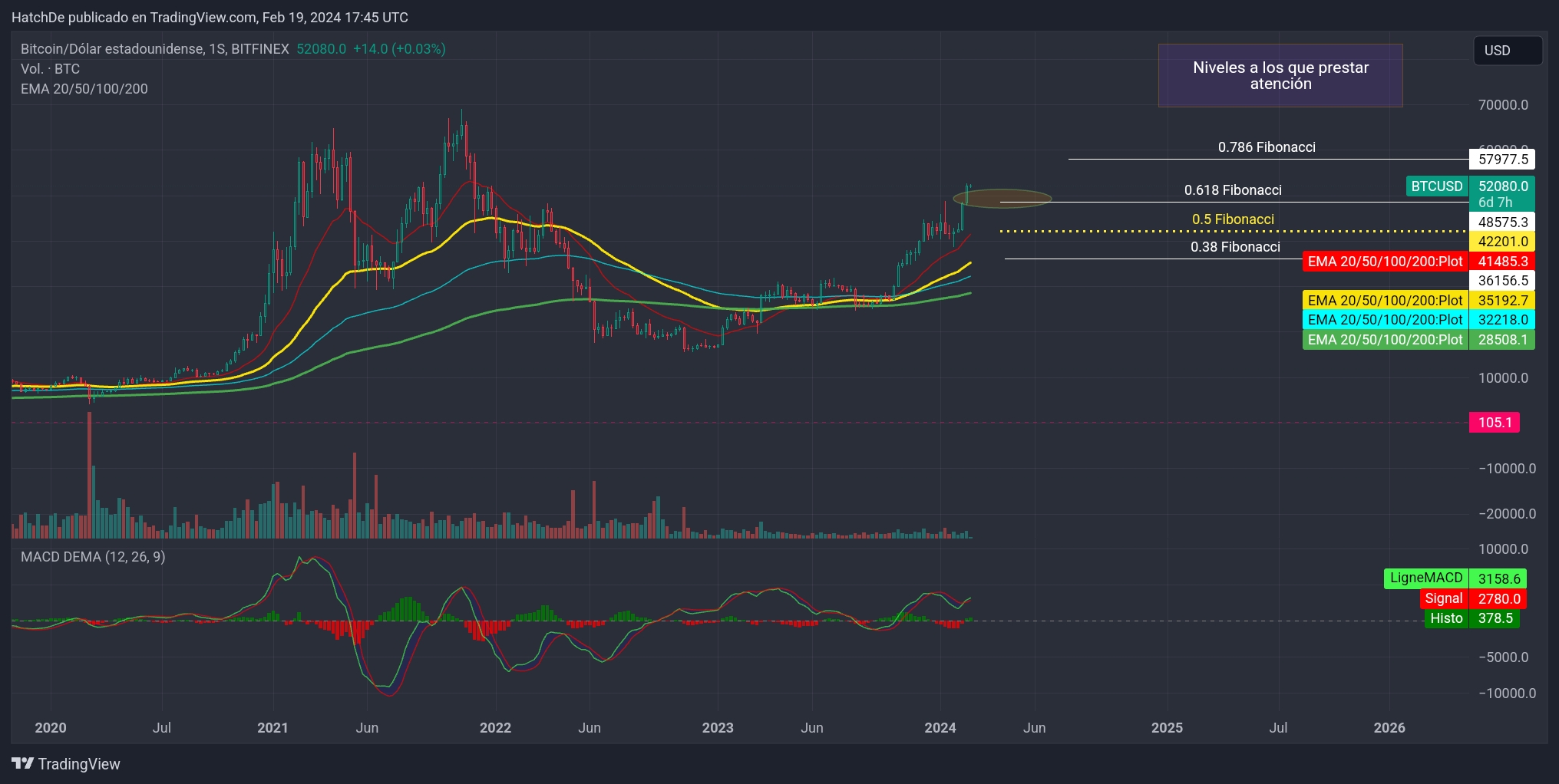
Task: Click the green EMA plot label 28508.1
Action: click(1419, 340)
